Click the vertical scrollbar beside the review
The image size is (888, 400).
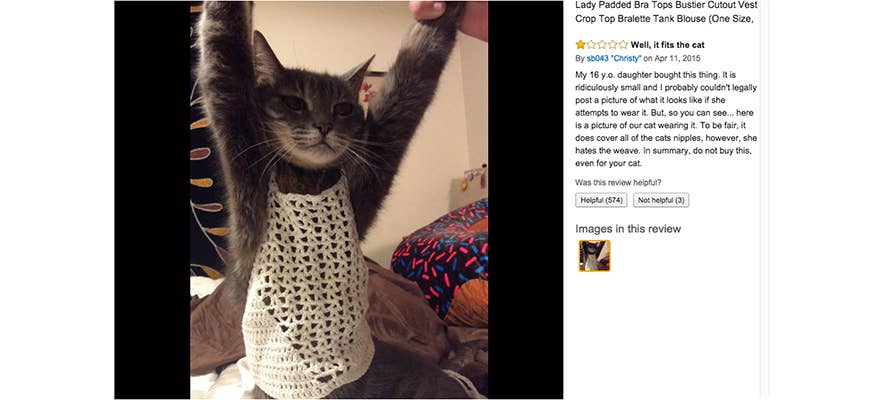pyautogui.click(x=763, y=200)
